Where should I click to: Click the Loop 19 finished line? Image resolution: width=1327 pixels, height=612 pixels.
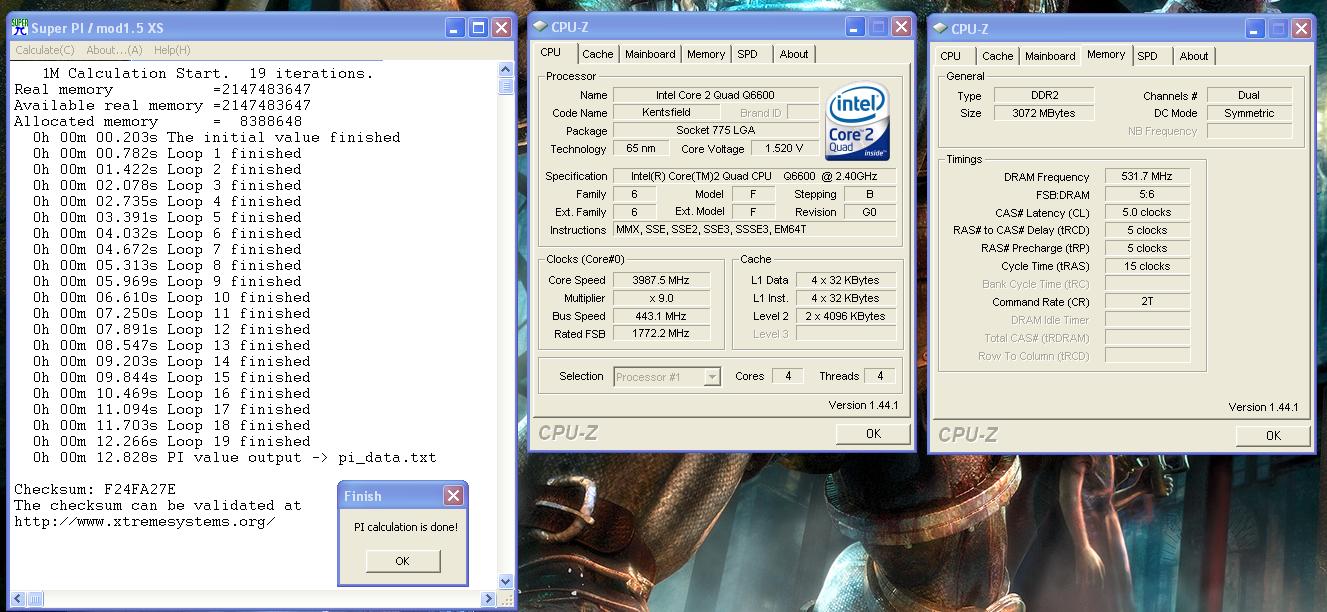point(172,441)
